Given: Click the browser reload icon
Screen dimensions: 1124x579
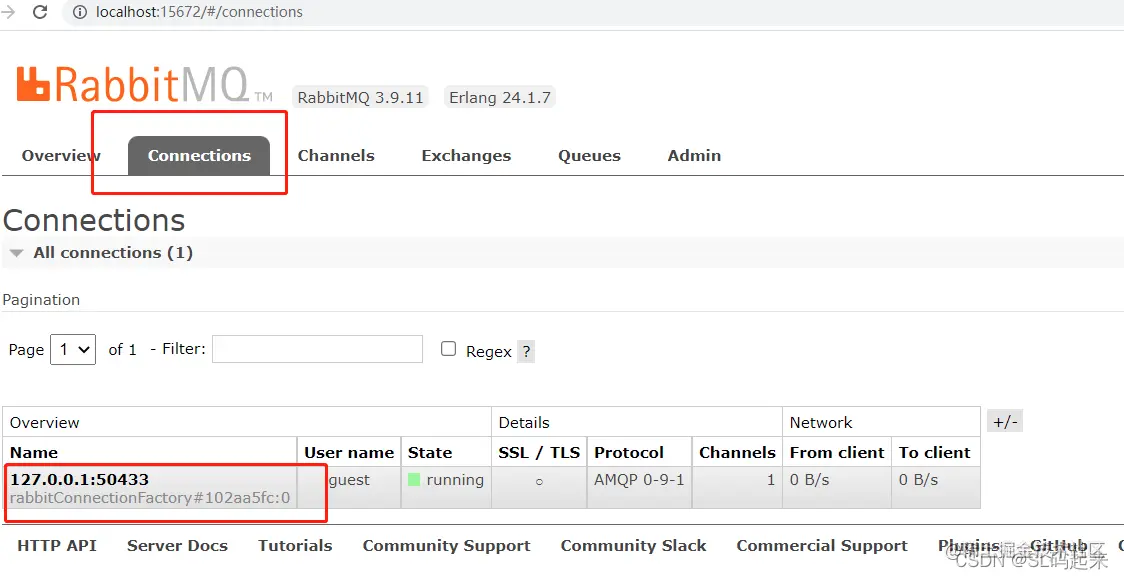Looking at the screenshot, I should tap(40, 11).
